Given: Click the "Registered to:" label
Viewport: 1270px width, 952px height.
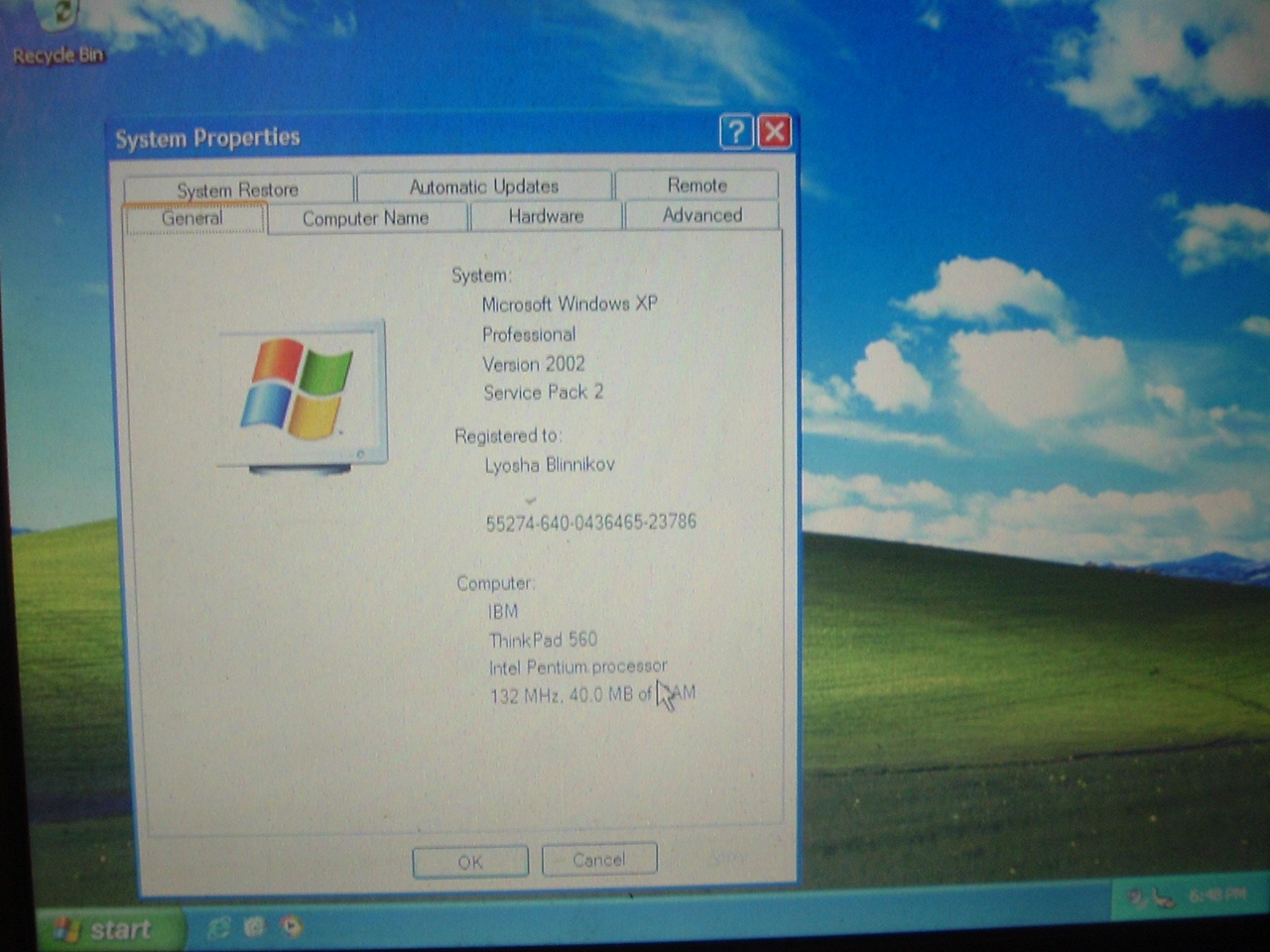Looking at the screenshot, I should coord(508,435).
